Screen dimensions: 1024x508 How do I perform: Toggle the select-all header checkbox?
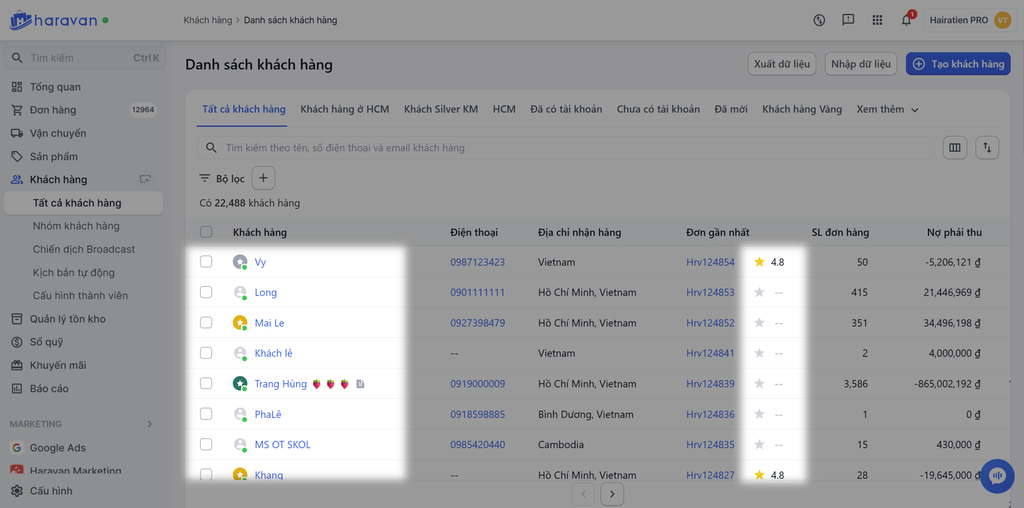[206, 232]
